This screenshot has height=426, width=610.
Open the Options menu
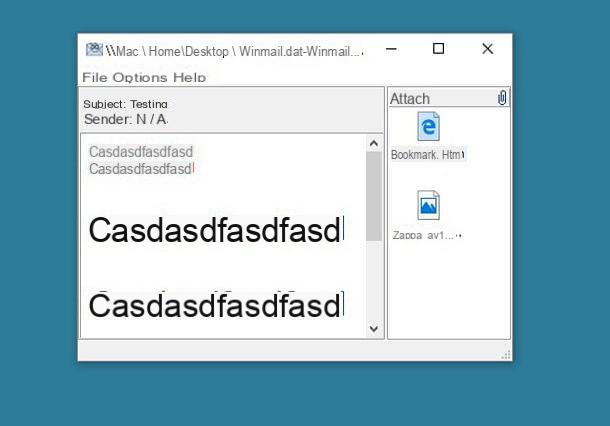pos(140,77)
